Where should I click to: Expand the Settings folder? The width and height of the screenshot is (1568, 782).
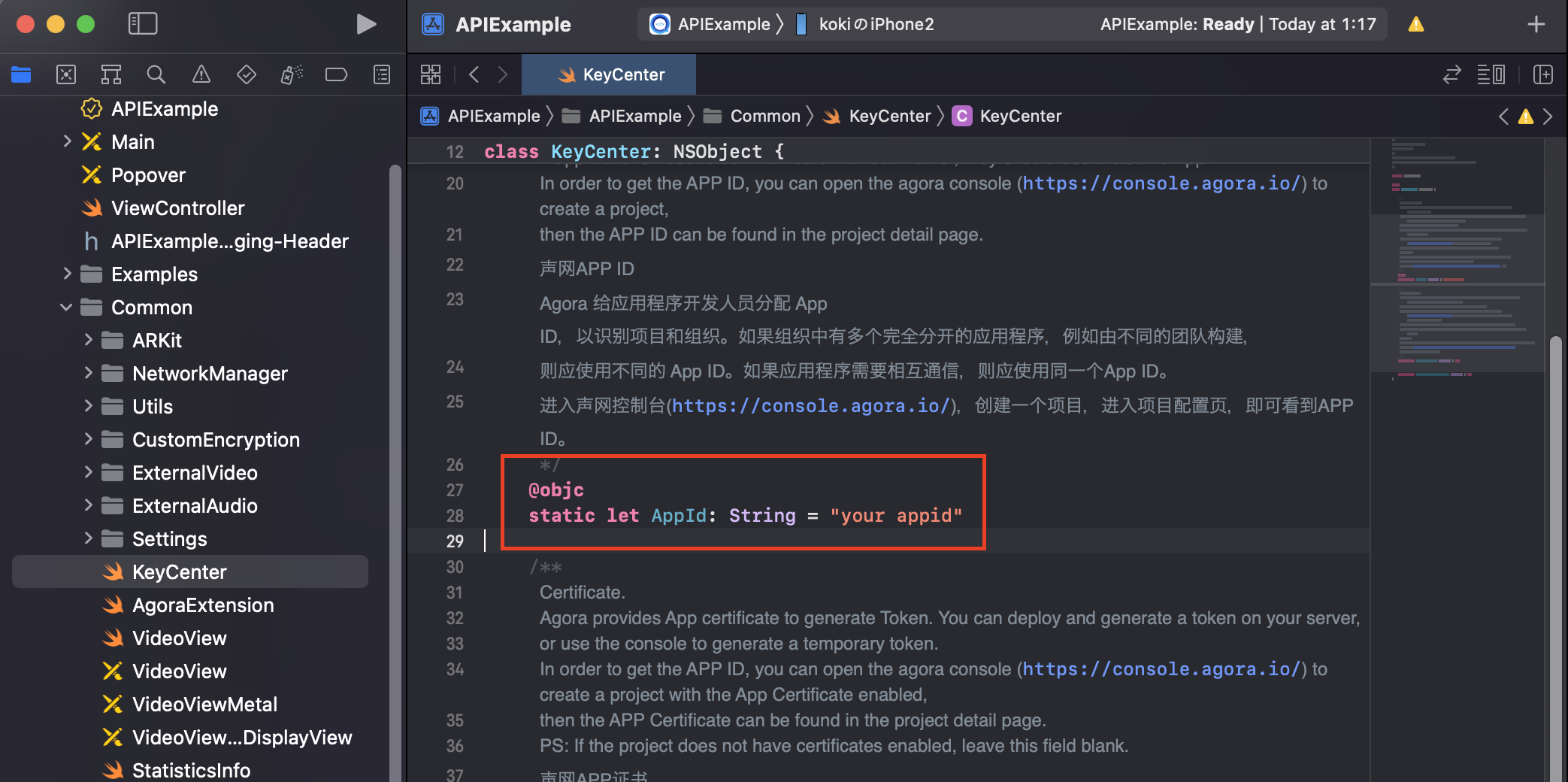tap(88, 538)
